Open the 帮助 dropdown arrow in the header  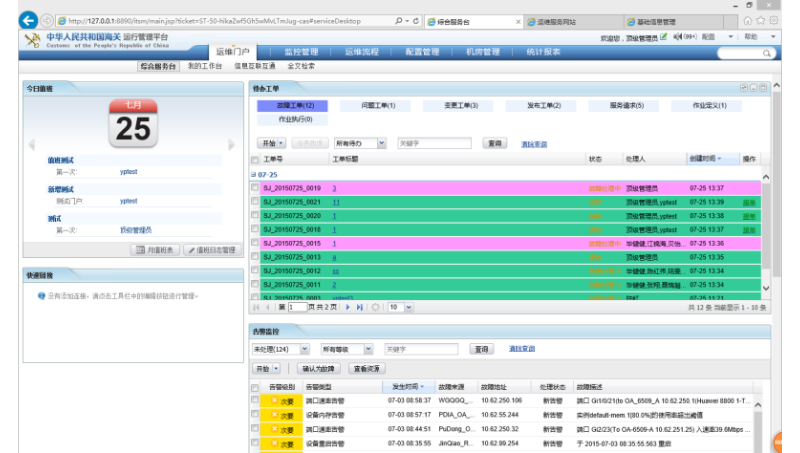(x=773, y=37)
